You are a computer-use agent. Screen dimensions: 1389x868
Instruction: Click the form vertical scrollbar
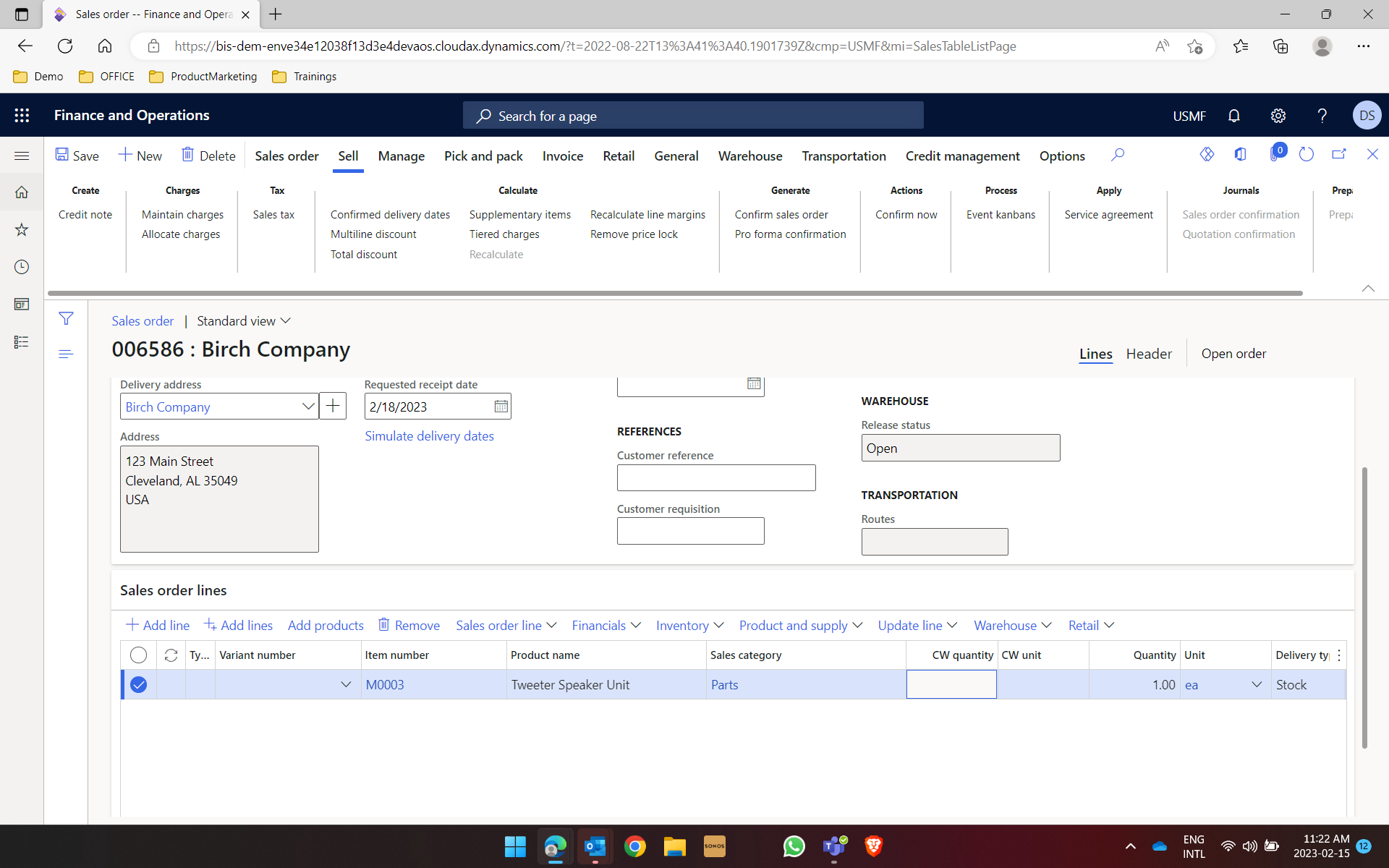pos(1364,608)
